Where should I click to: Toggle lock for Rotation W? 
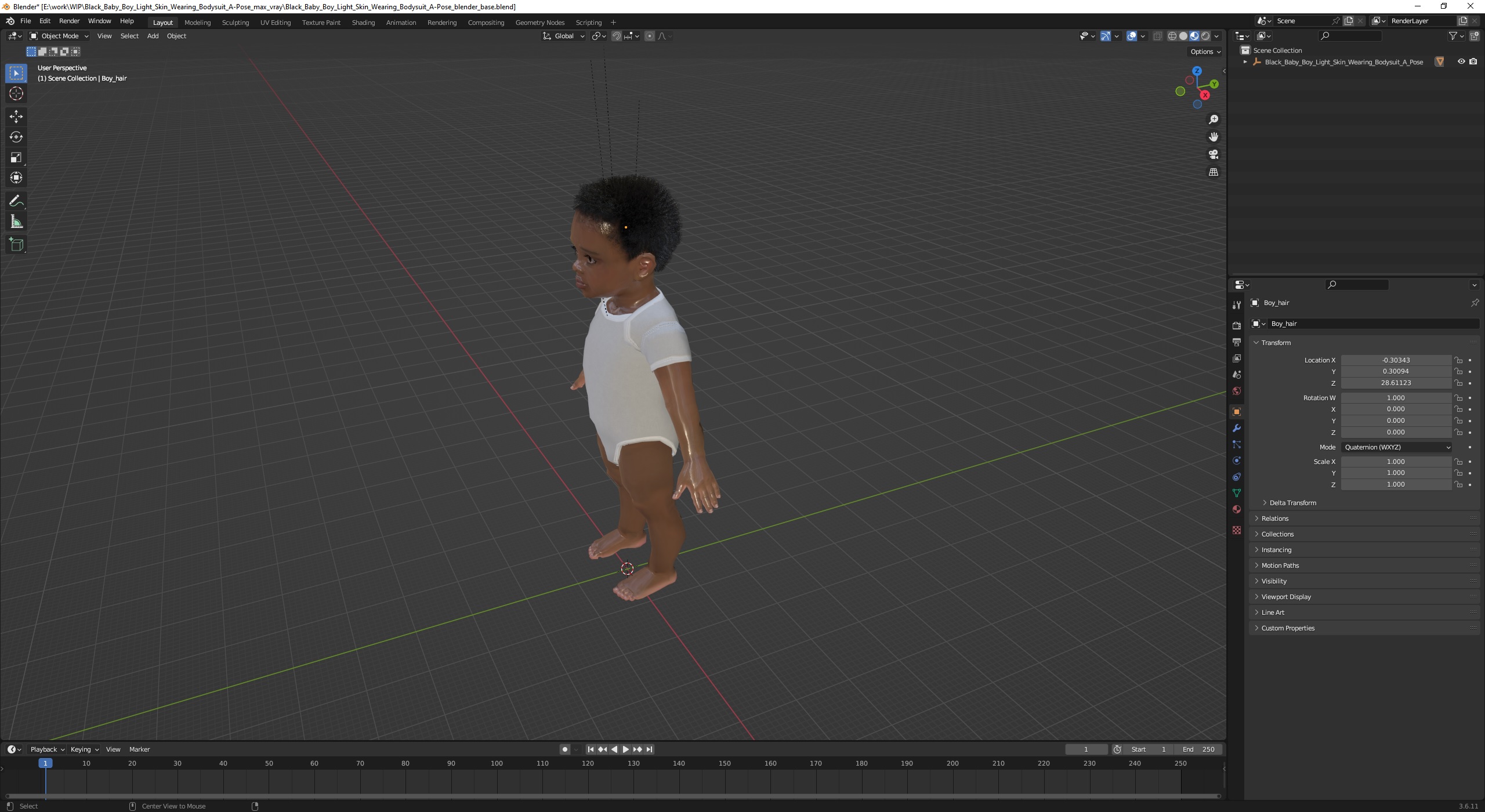point(1458,398)
